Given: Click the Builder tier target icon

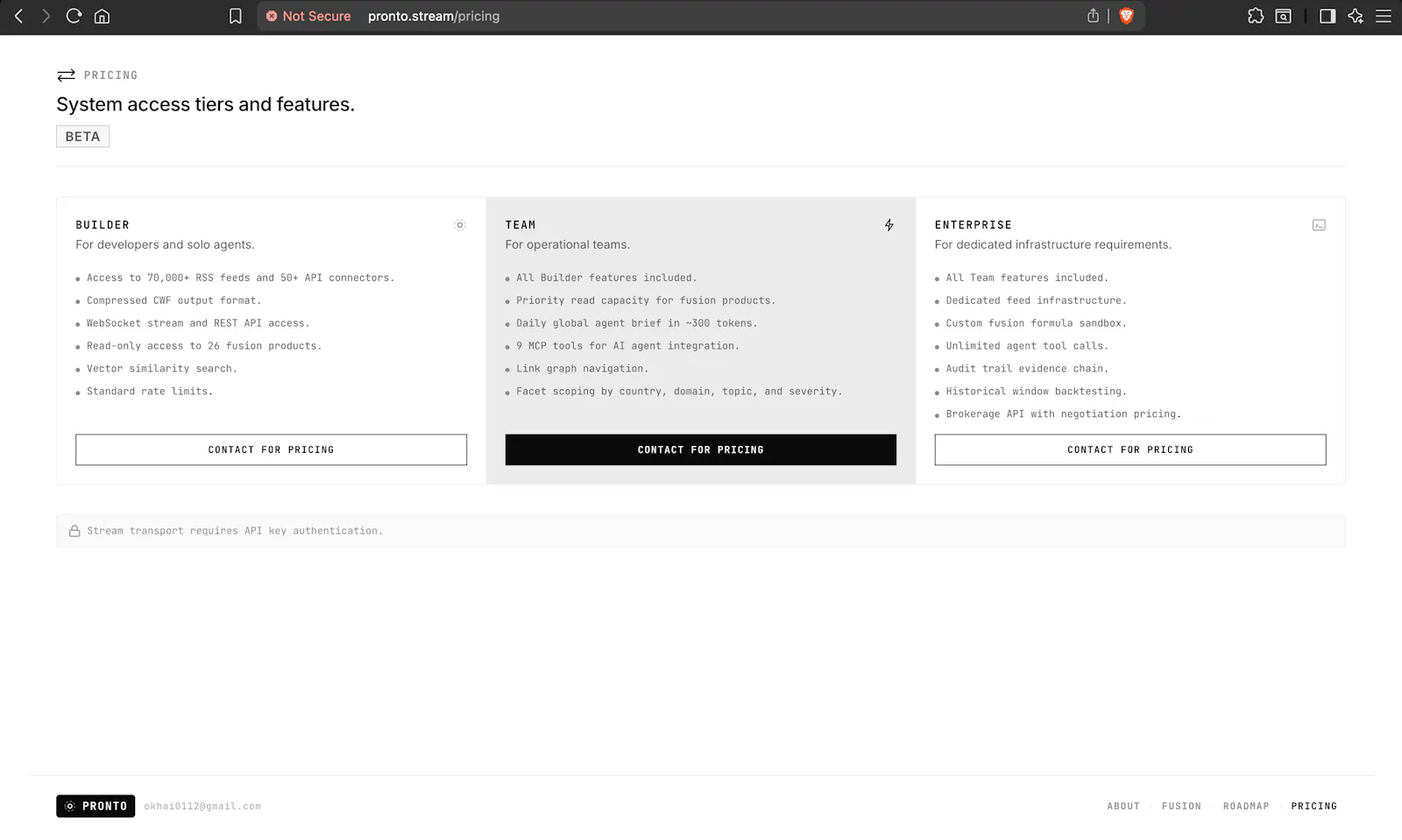Looking at the screenshot, I should tap(460, 225).
